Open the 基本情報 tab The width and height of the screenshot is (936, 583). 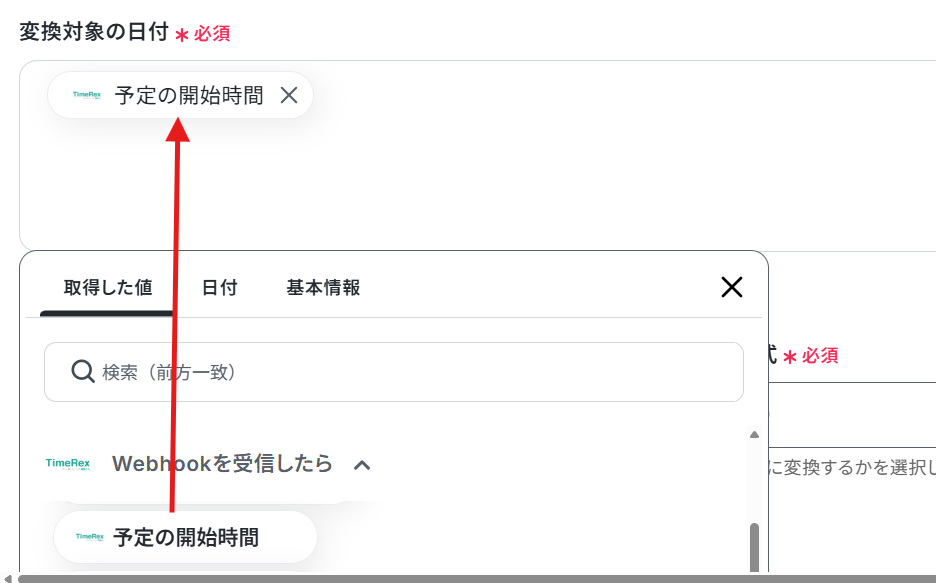pyautogui.click(x=323, y=288)
